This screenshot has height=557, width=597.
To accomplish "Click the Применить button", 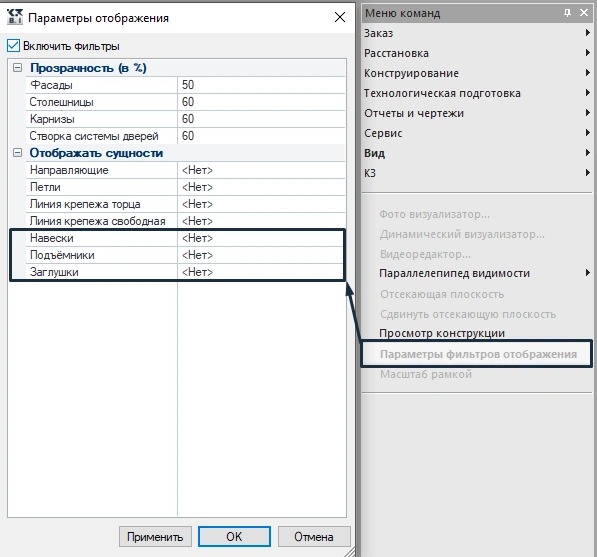I will pyautogui.click(x=155, y=536).
